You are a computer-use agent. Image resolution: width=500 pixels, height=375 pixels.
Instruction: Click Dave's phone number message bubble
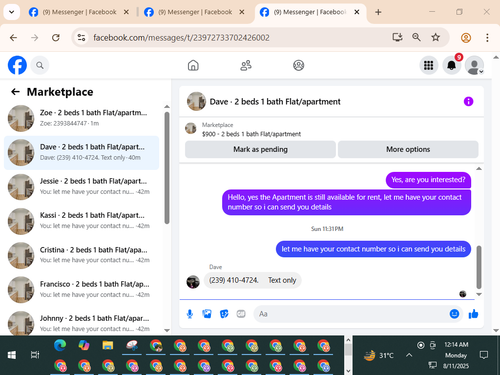(x=253, y=280)
